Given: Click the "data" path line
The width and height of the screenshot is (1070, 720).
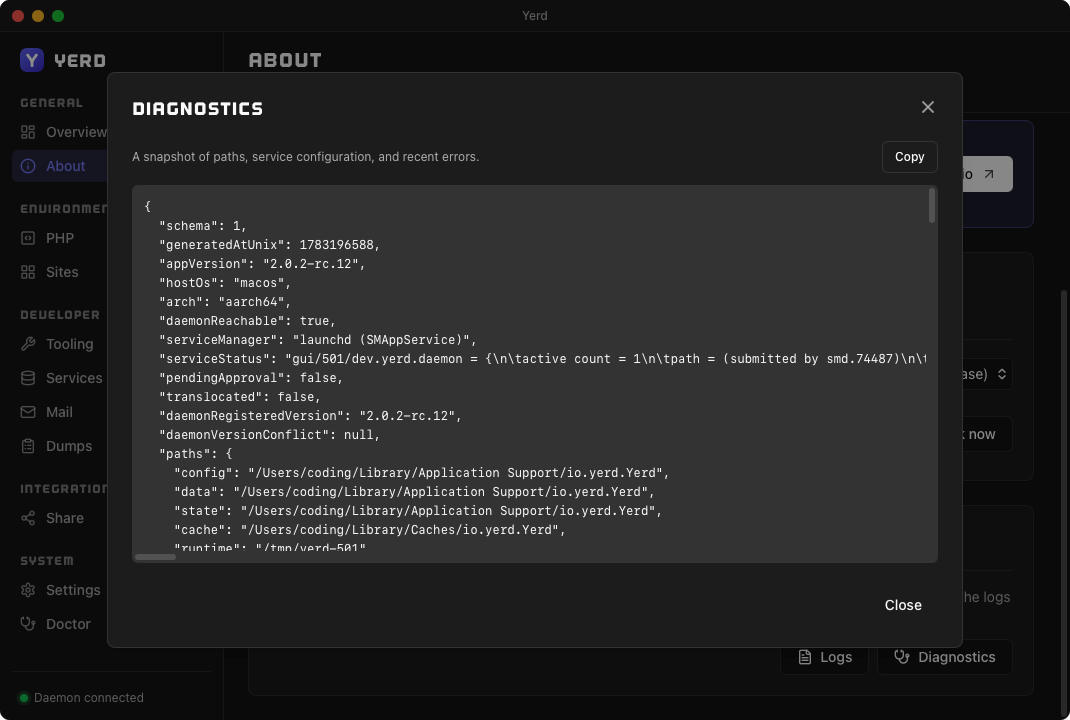Looking at the screenshot, I should coord(414,492).
